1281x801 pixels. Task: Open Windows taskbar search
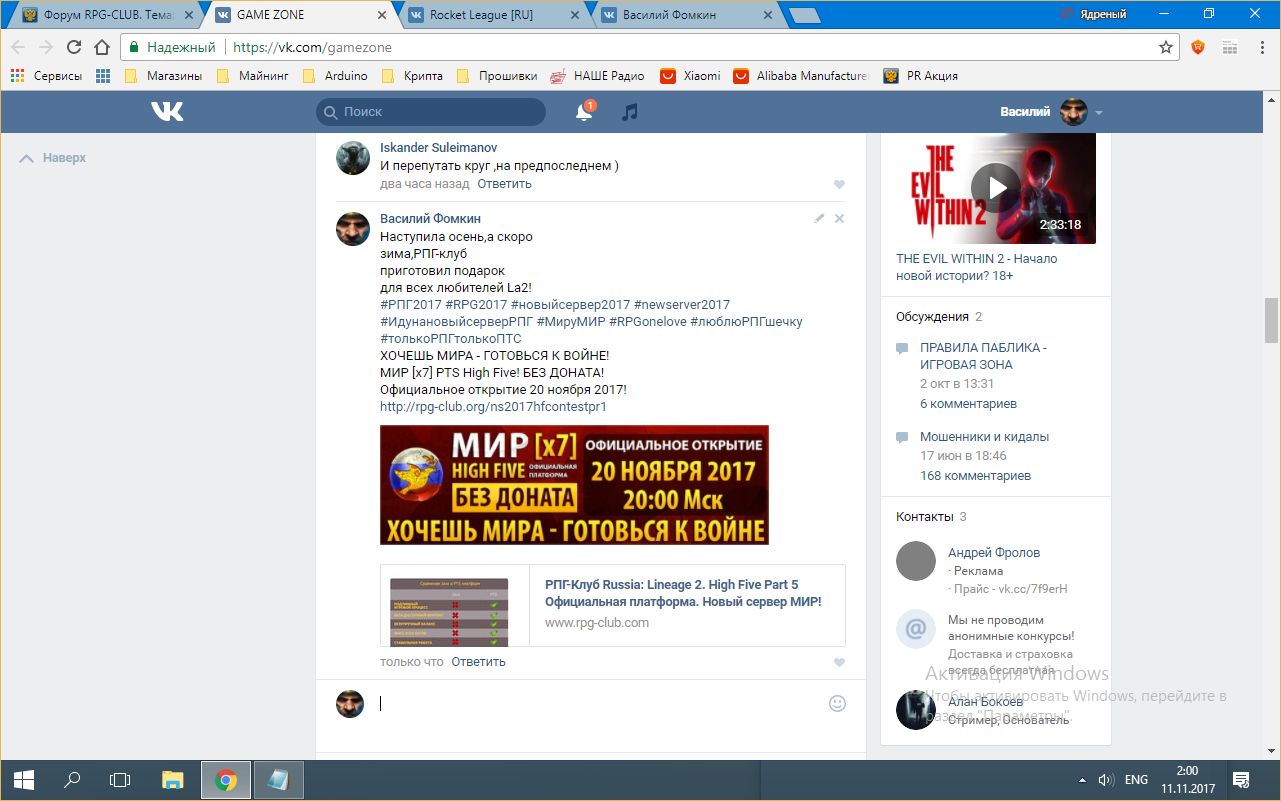click(x=72, y=780)
